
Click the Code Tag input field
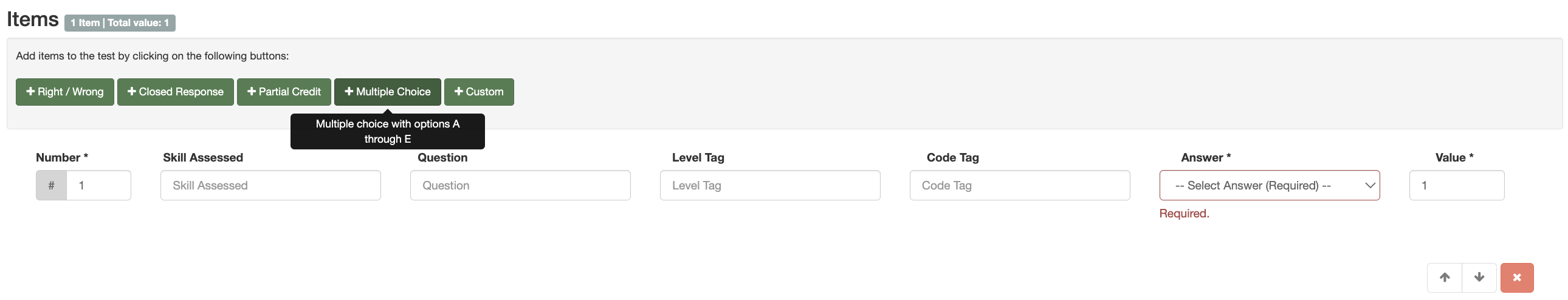(1019, 186)
